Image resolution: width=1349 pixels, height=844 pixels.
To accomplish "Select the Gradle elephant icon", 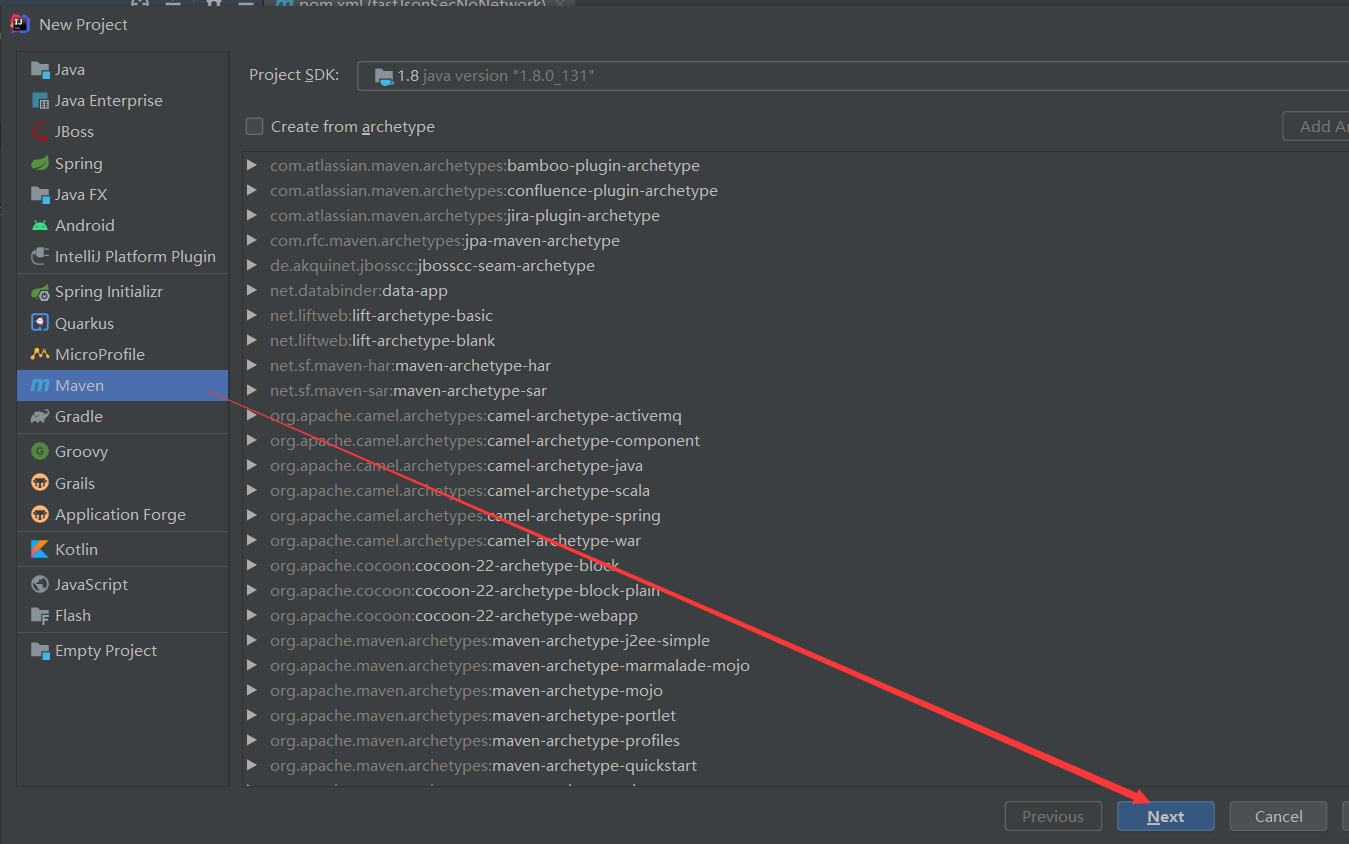I will coord(40,417).
